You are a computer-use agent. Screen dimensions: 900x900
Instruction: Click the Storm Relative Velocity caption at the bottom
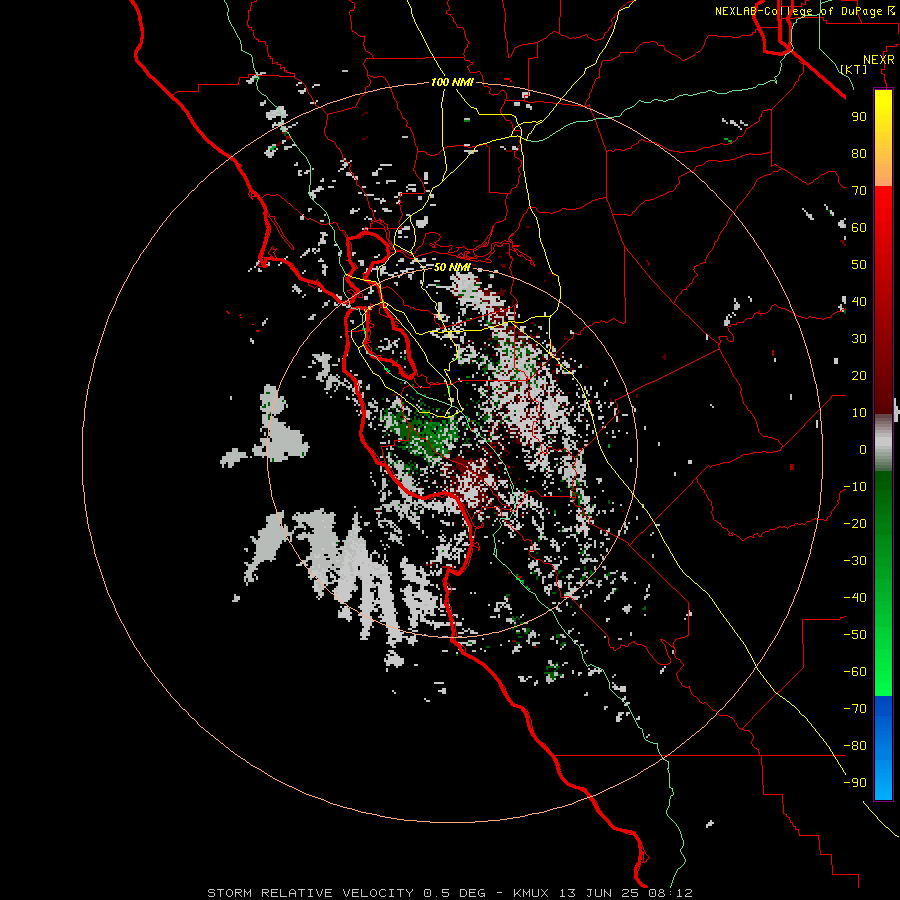pyautogui.click(x=449, y=893)
